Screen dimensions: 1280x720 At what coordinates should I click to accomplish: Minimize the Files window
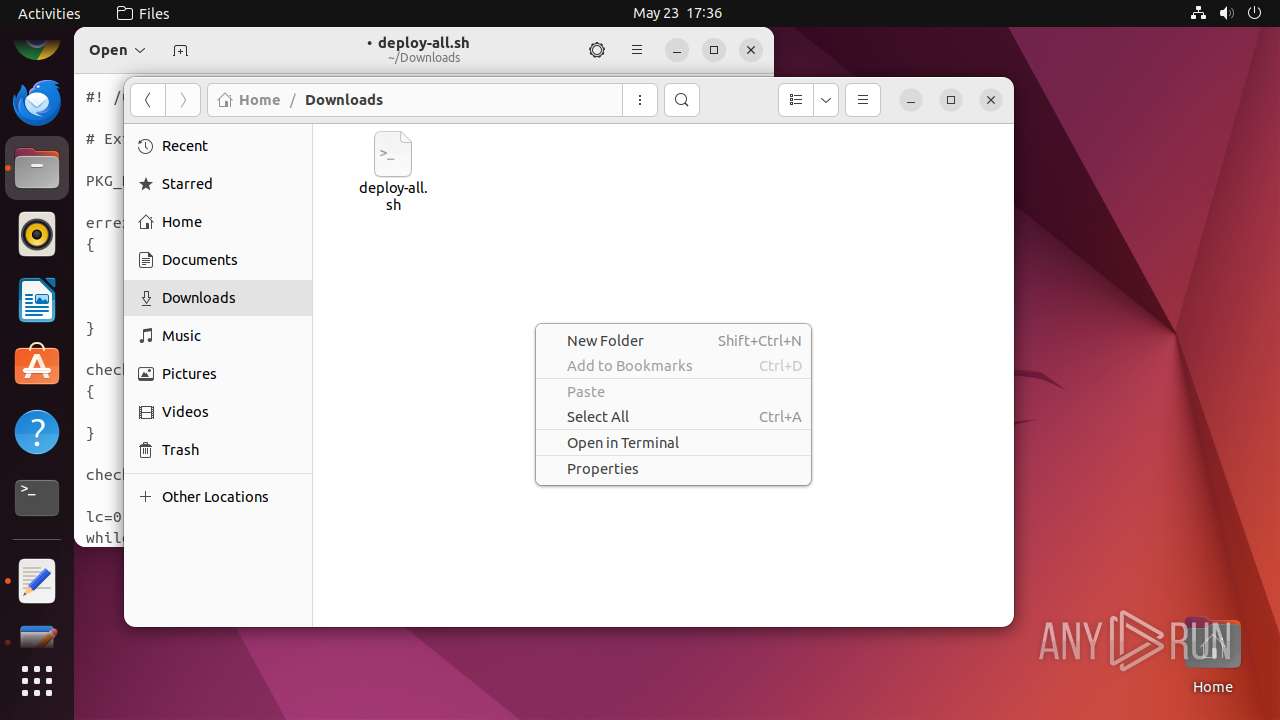click(910, 100)
